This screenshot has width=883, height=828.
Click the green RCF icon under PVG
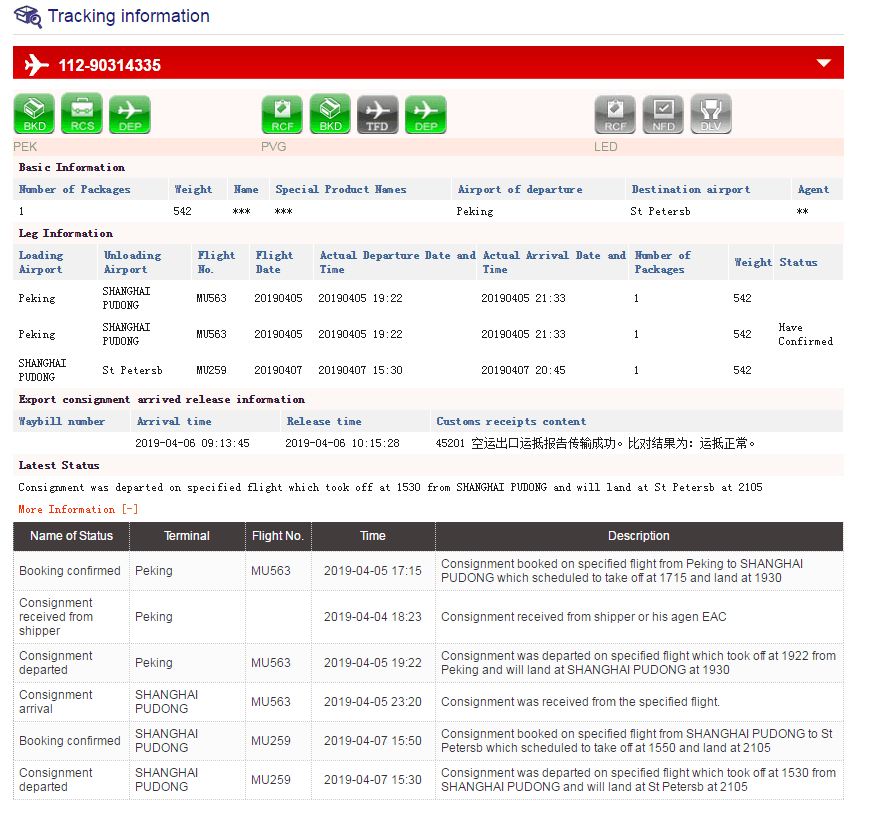pos(282,114)
